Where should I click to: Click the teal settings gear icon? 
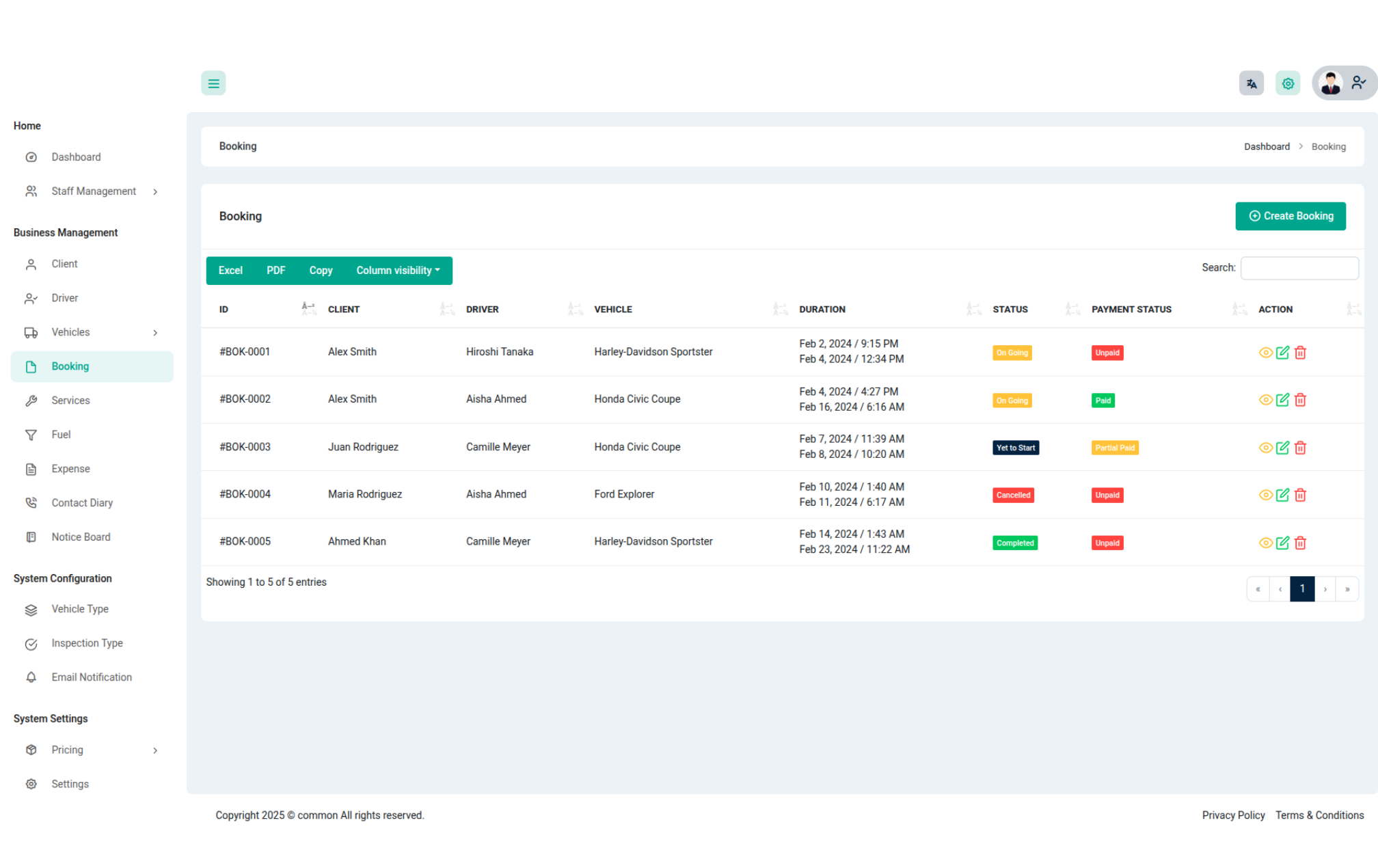coord(1288,83)
